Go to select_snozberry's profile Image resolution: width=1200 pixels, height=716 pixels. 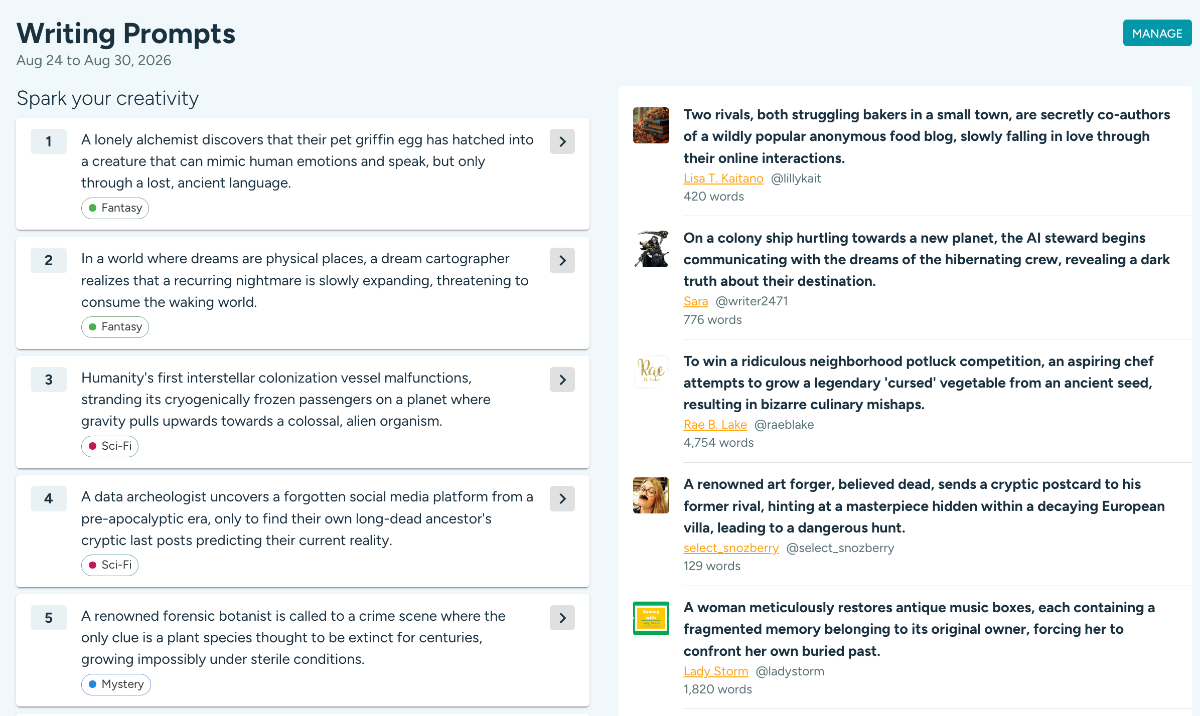[x=731, y=548]
